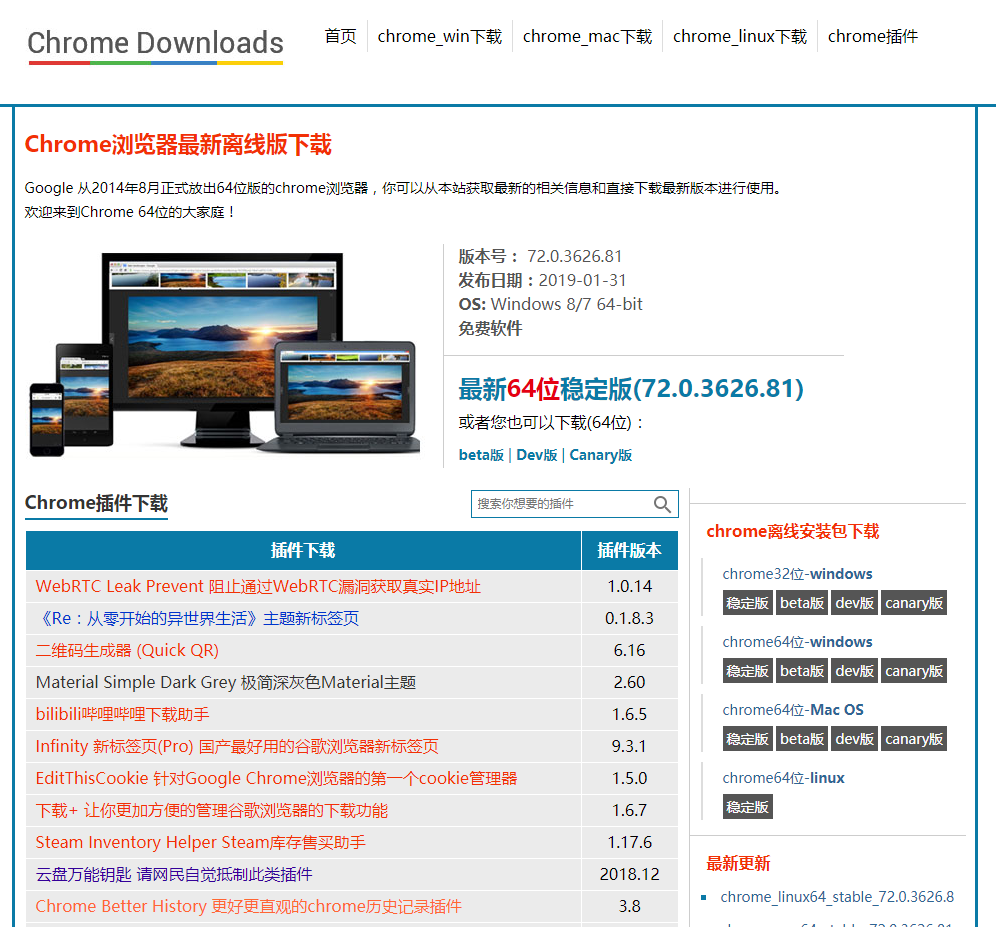Click 稳定版 under chrome64位-Mac OS

coord(748,739)
